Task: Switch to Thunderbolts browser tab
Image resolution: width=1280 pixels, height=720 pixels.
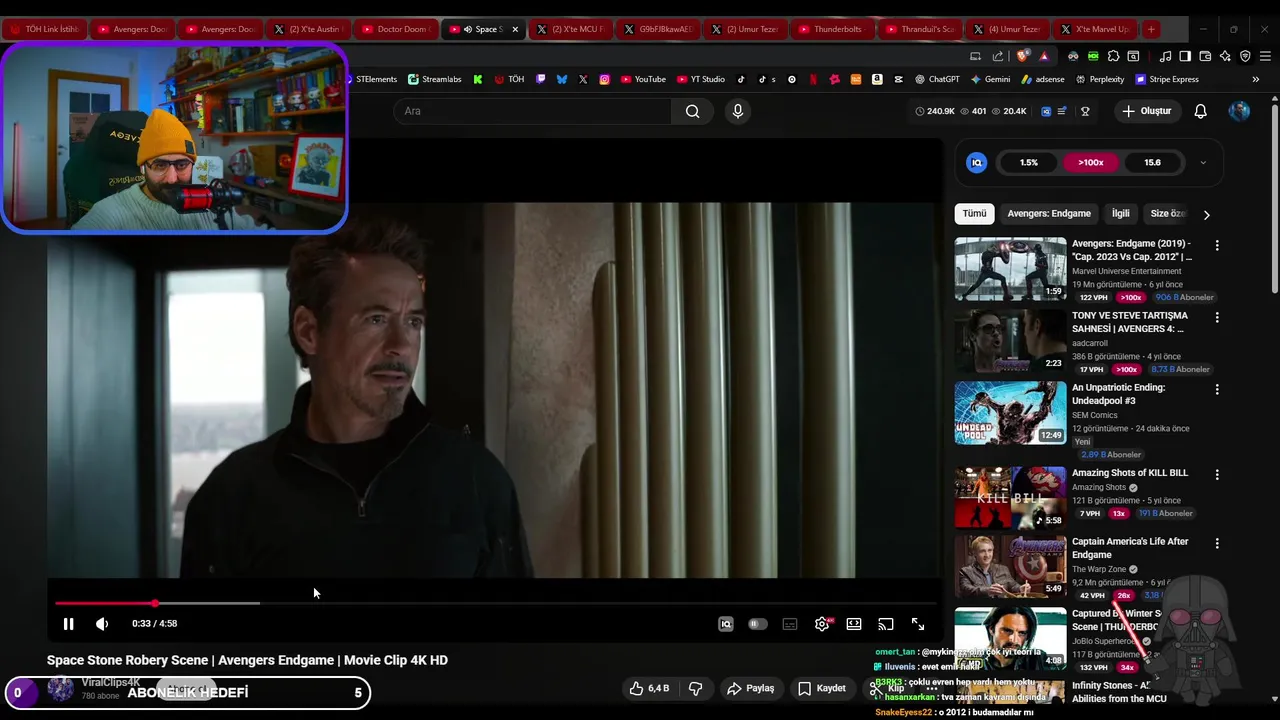Action: click(831, 29)
